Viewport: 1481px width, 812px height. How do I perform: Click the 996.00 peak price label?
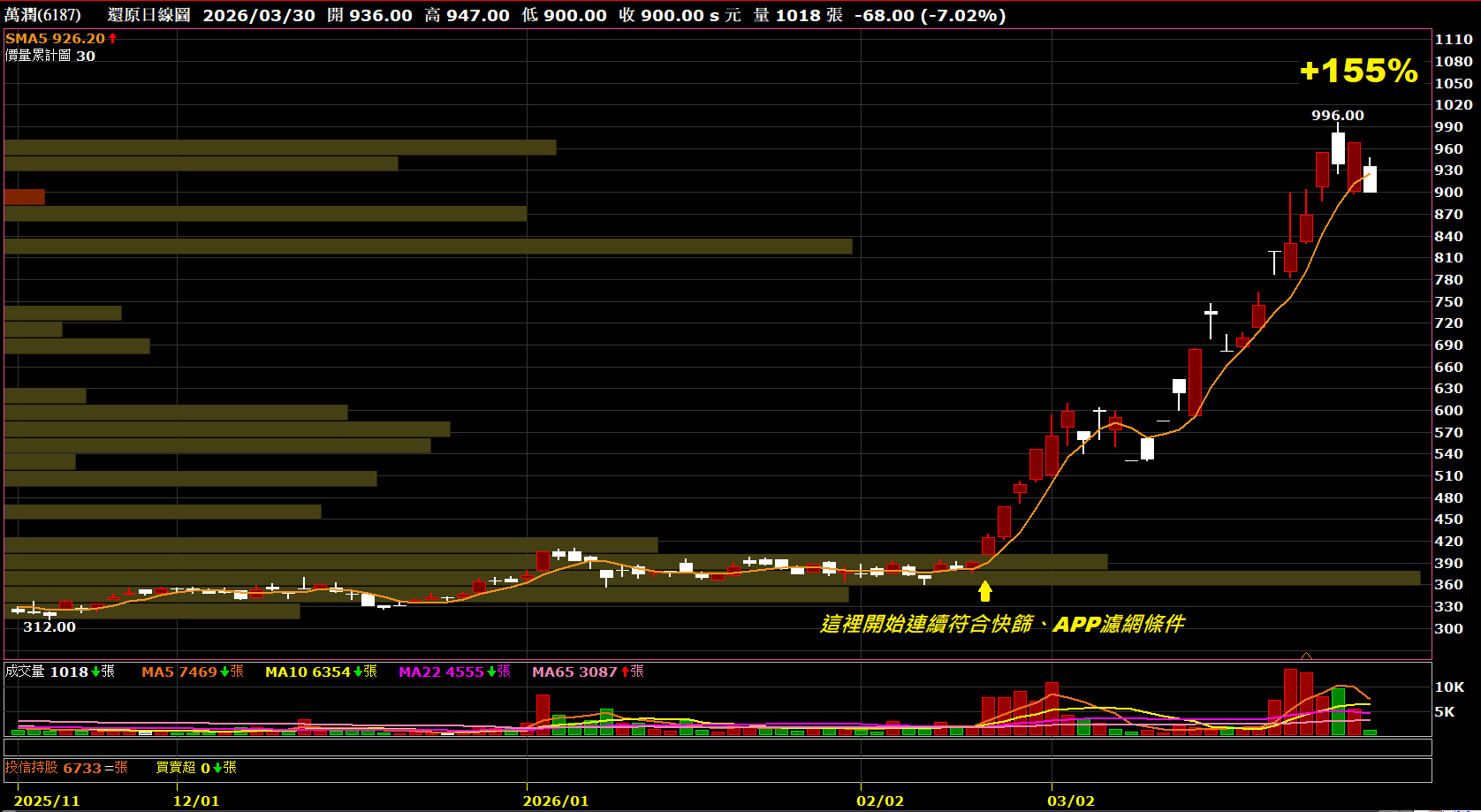1337,115
